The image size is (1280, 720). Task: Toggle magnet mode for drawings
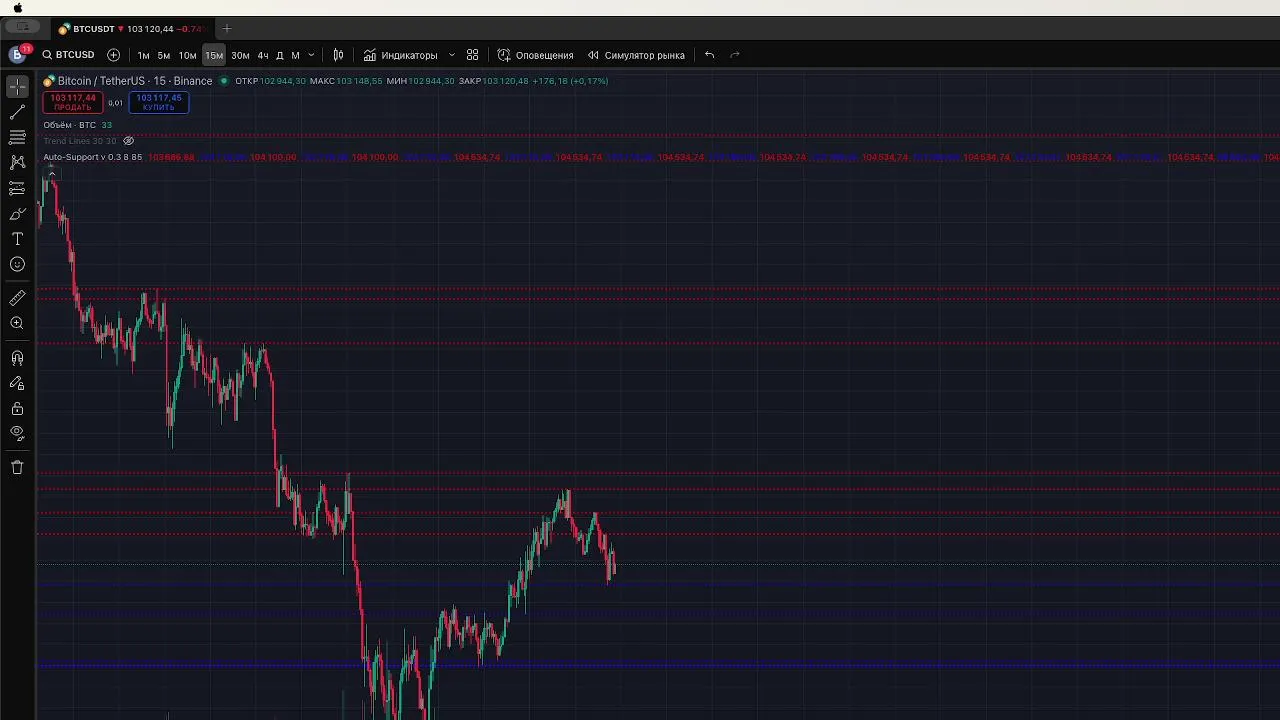point(17,358)
